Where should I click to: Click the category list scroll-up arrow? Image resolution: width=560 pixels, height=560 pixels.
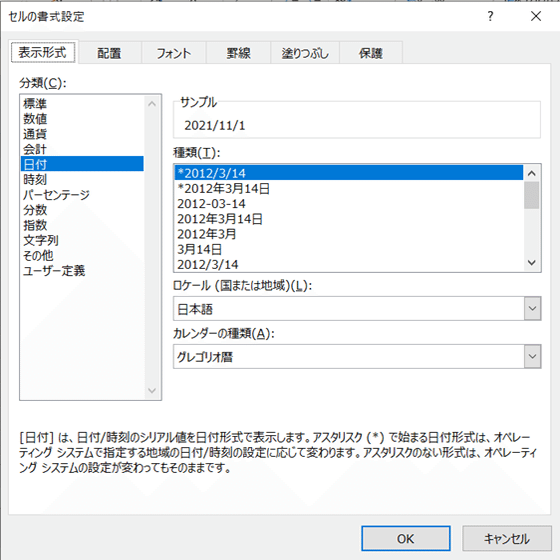pos(152,104)
